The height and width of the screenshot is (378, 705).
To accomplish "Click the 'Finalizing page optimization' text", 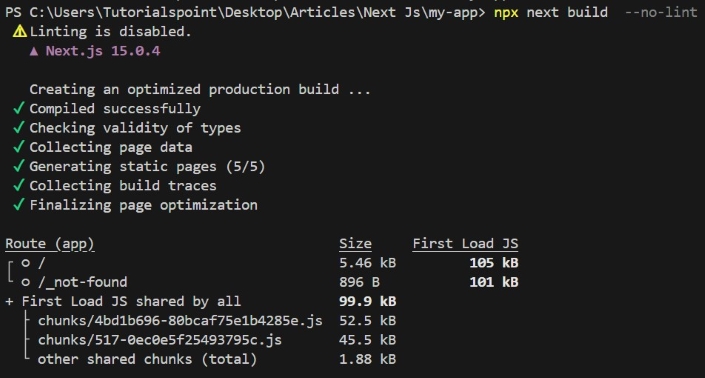I will click(x=144, y=205).
